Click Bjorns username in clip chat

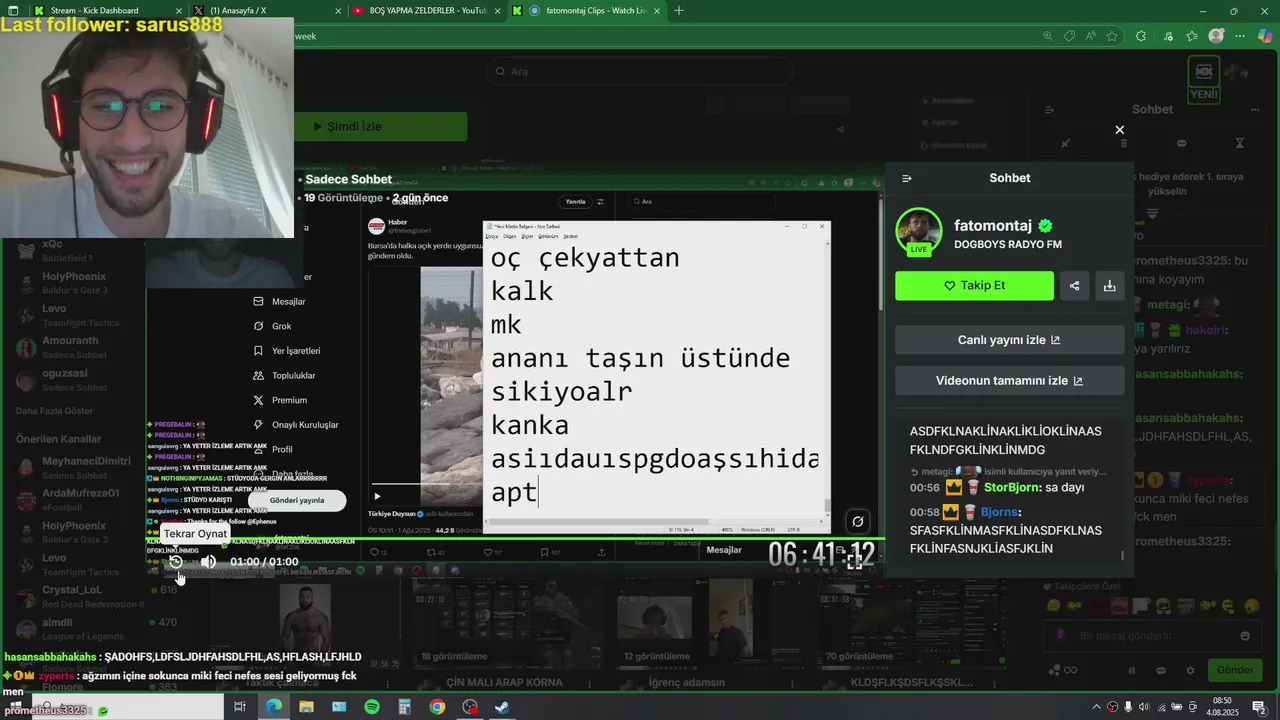[x=999, y=512]
